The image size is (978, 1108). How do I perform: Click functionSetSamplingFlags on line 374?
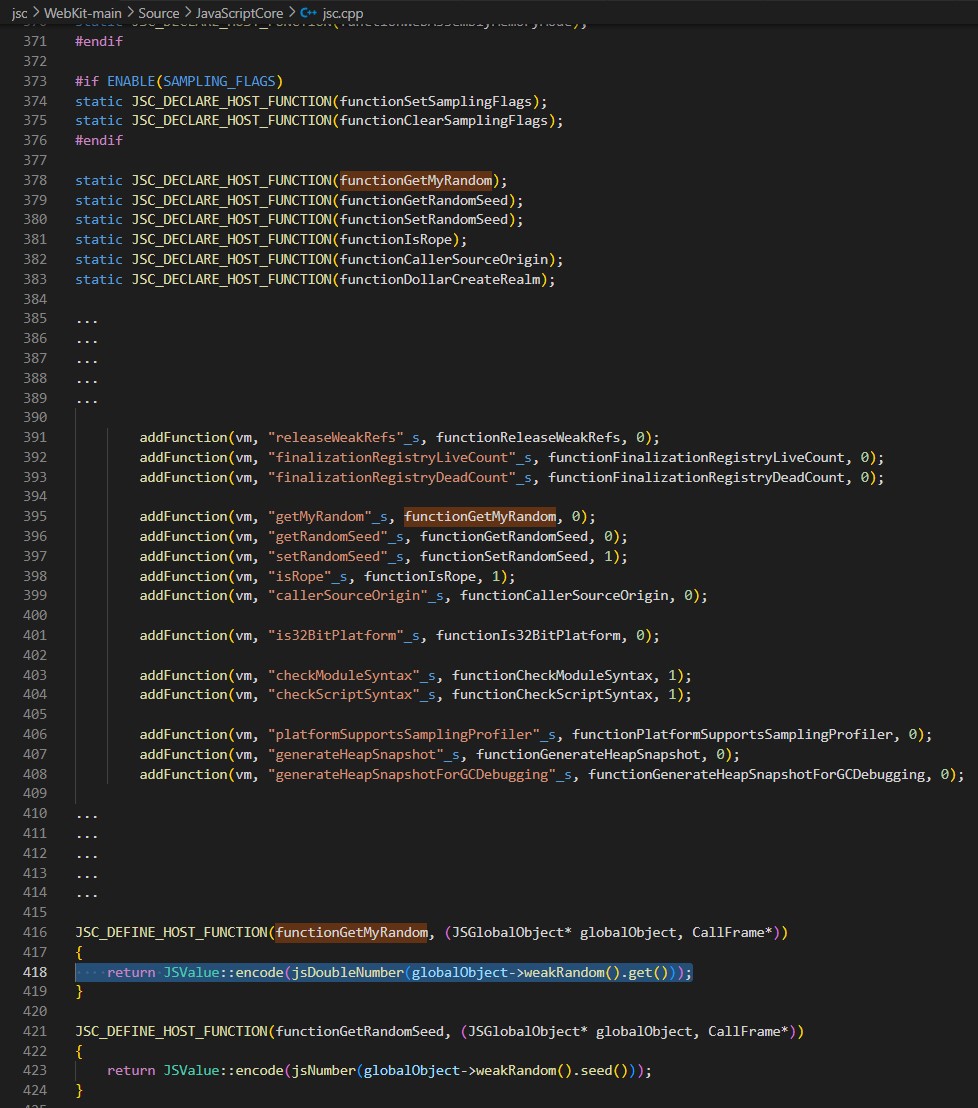[x=435, y=101]
